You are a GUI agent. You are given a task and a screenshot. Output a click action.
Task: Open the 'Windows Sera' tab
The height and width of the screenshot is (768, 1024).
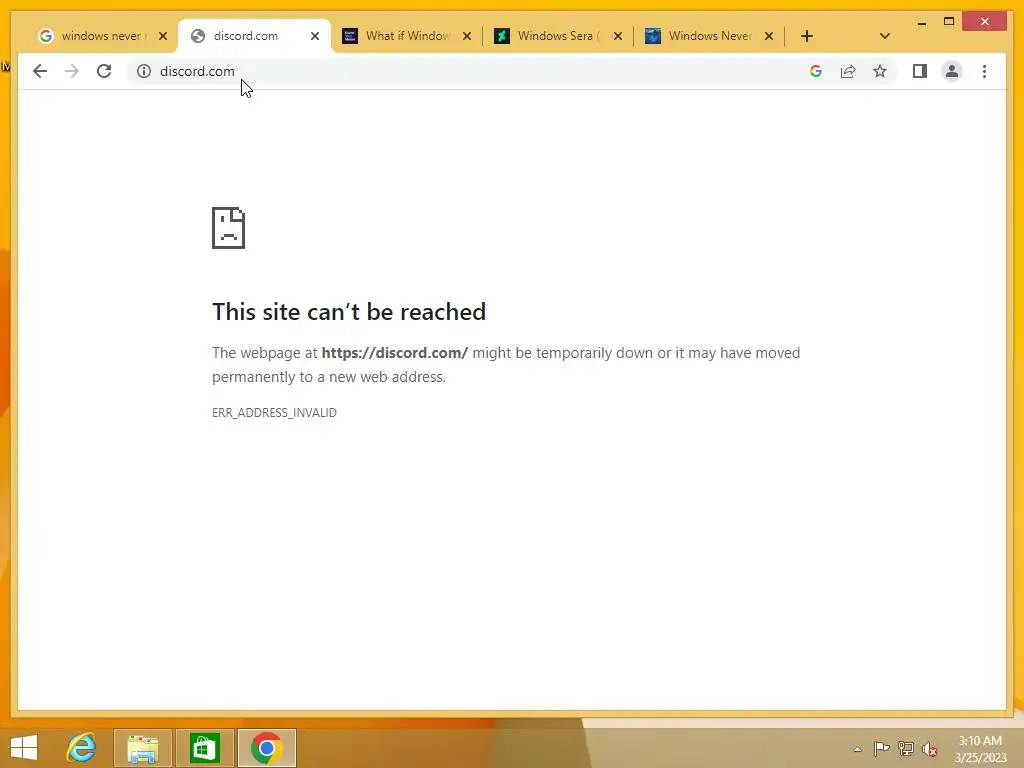[550, 36]
